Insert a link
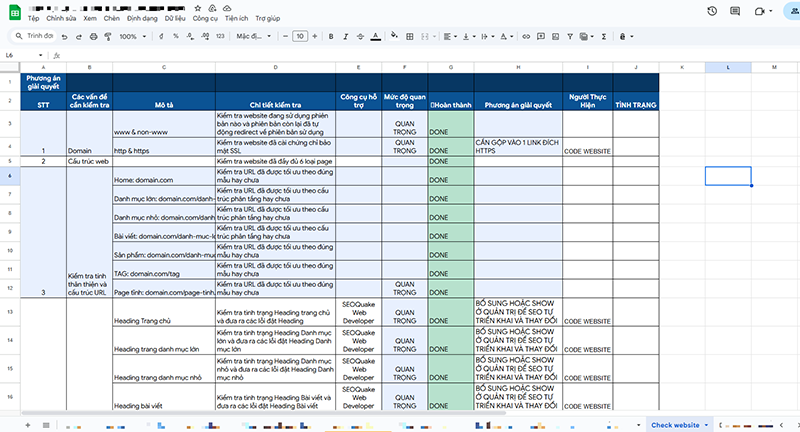 (526, 36)
